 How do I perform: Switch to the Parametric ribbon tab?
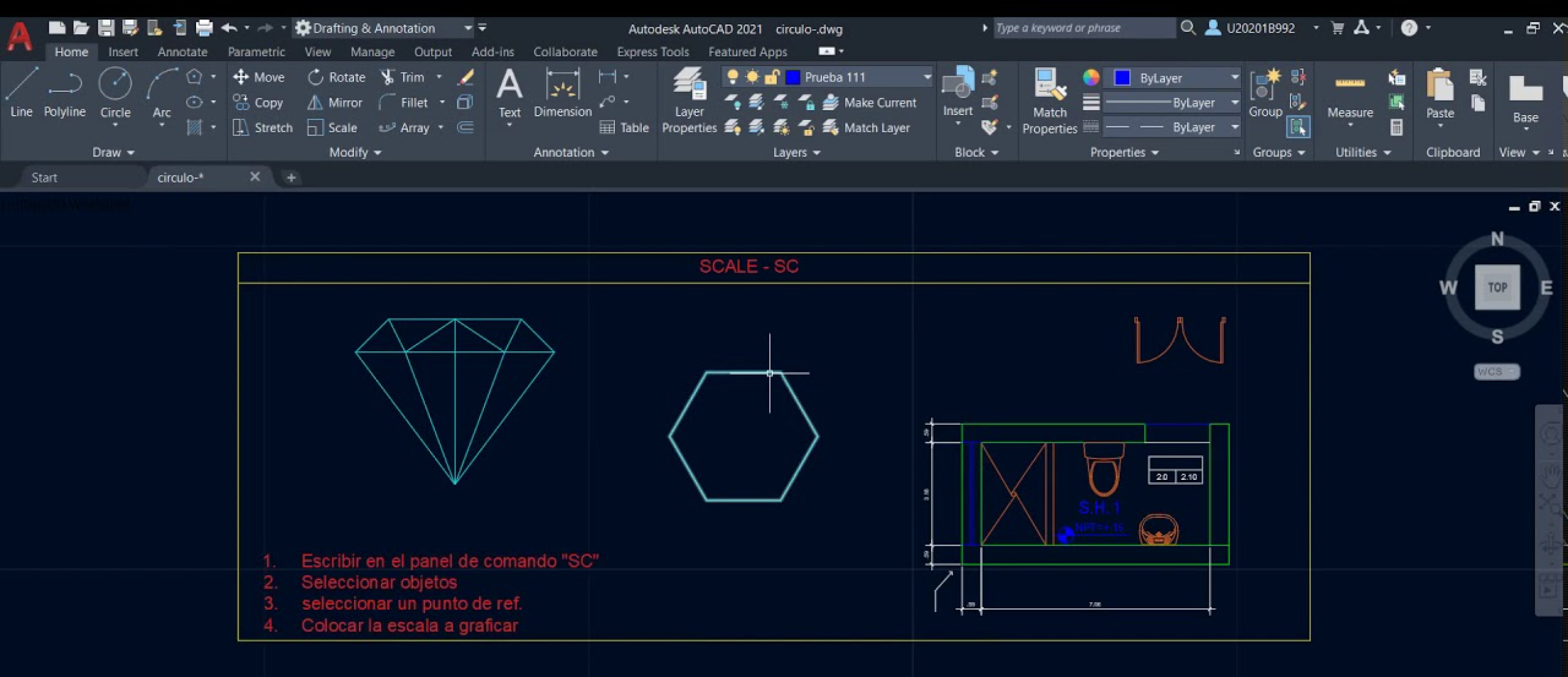click(258, 51)
